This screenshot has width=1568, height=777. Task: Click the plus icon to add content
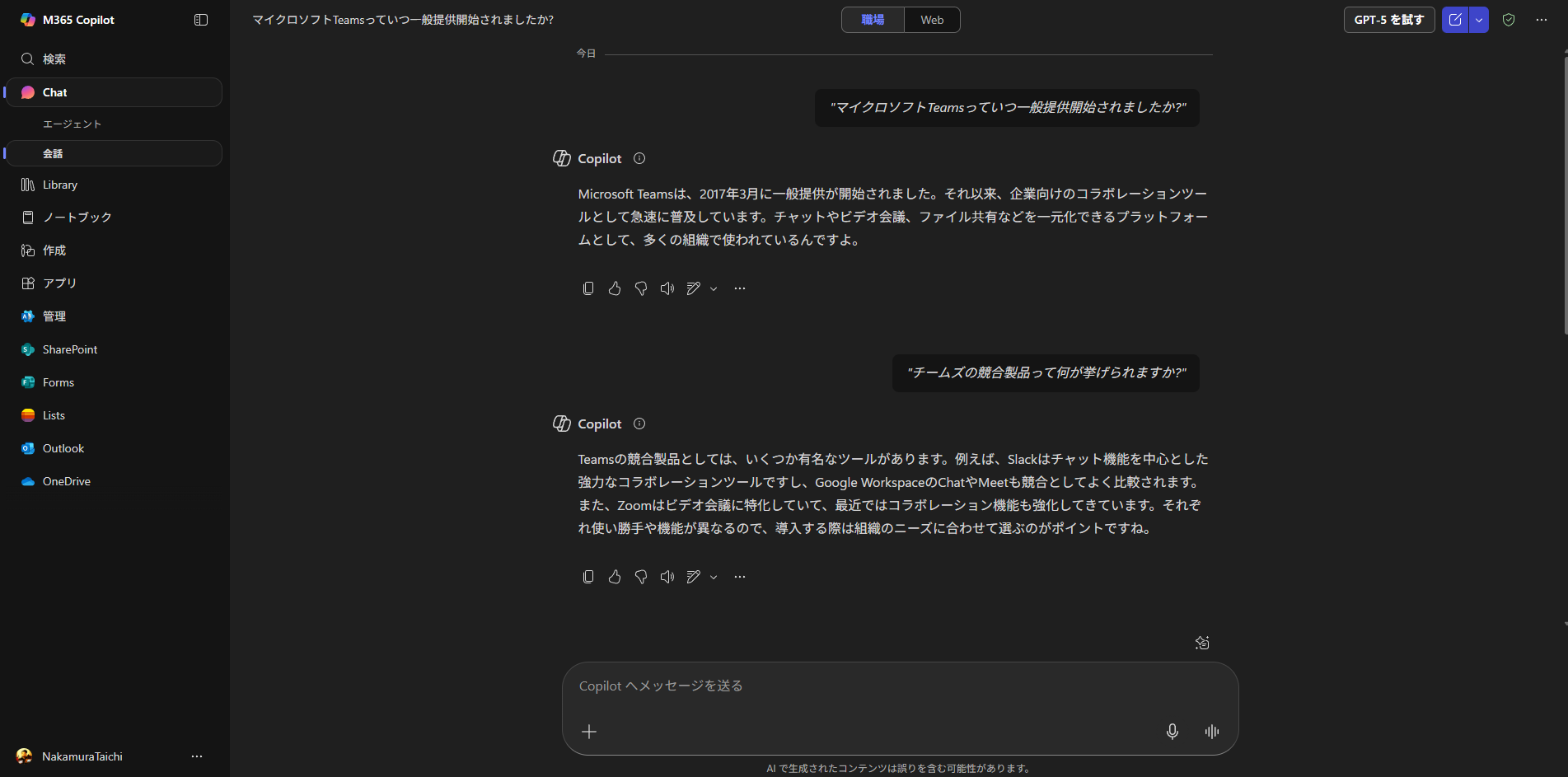589,732
